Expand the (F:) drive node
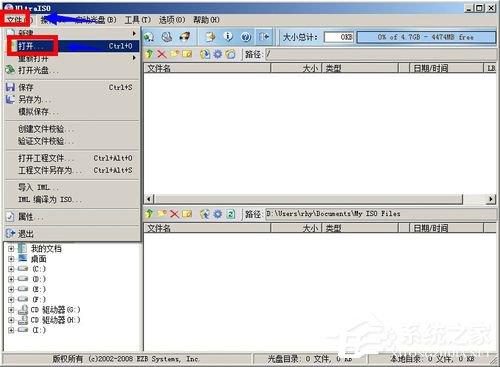This screenshot has width=500, height=367. [11, 299]
